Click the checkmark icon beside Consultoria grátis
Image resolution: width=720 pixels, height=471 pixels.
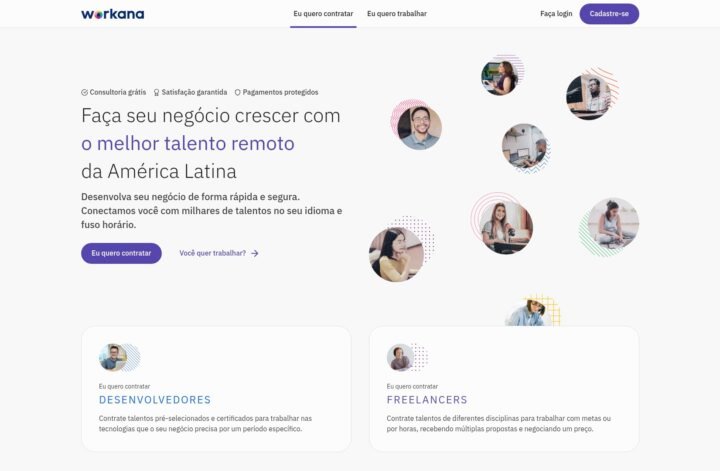tap(84, 92)
